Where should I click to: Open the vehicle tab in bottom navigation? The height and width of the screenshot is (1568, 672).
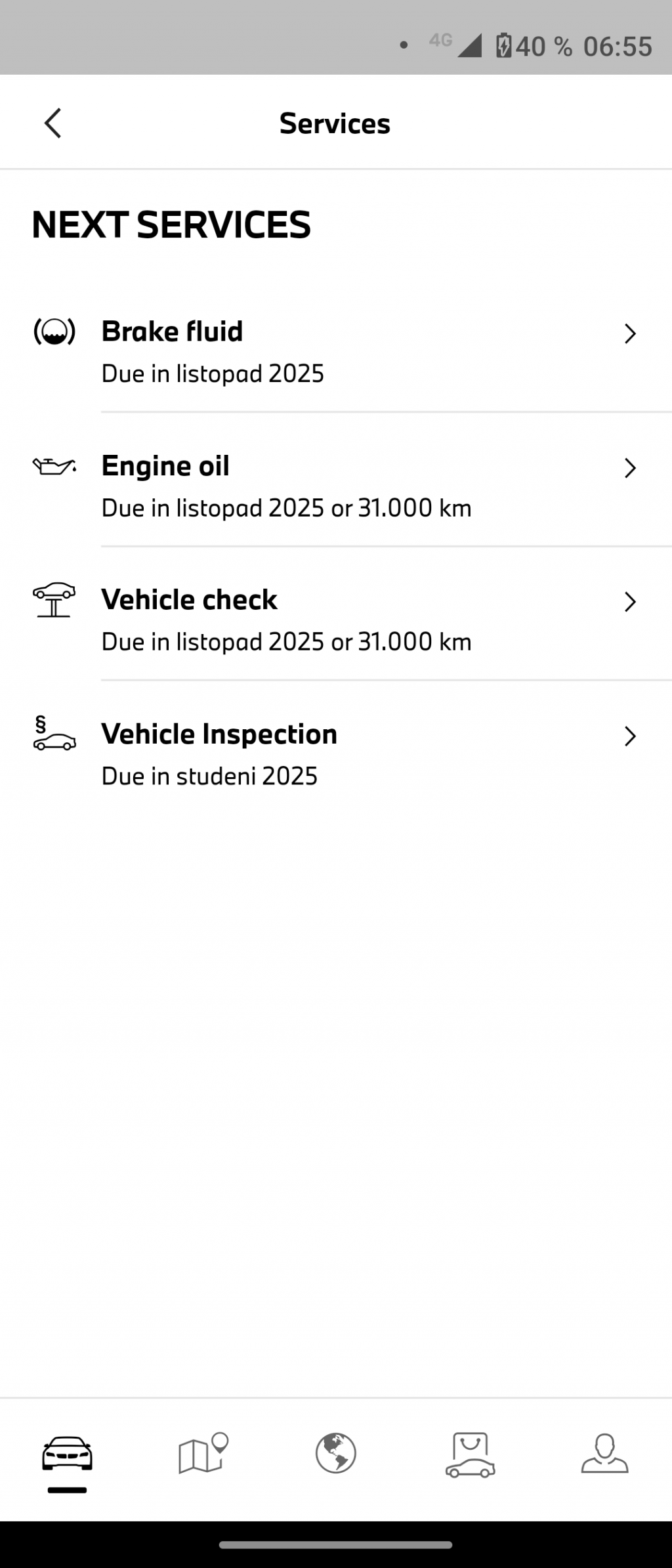67,1454
